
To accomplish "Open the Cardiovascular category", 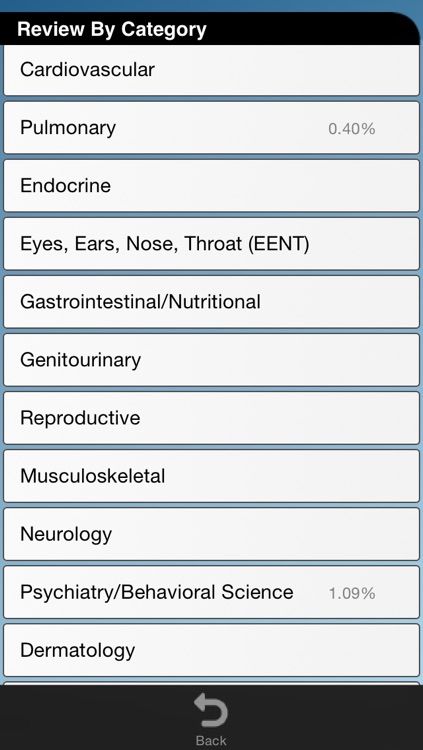I will pyautogui.click(x=212, y=70).
